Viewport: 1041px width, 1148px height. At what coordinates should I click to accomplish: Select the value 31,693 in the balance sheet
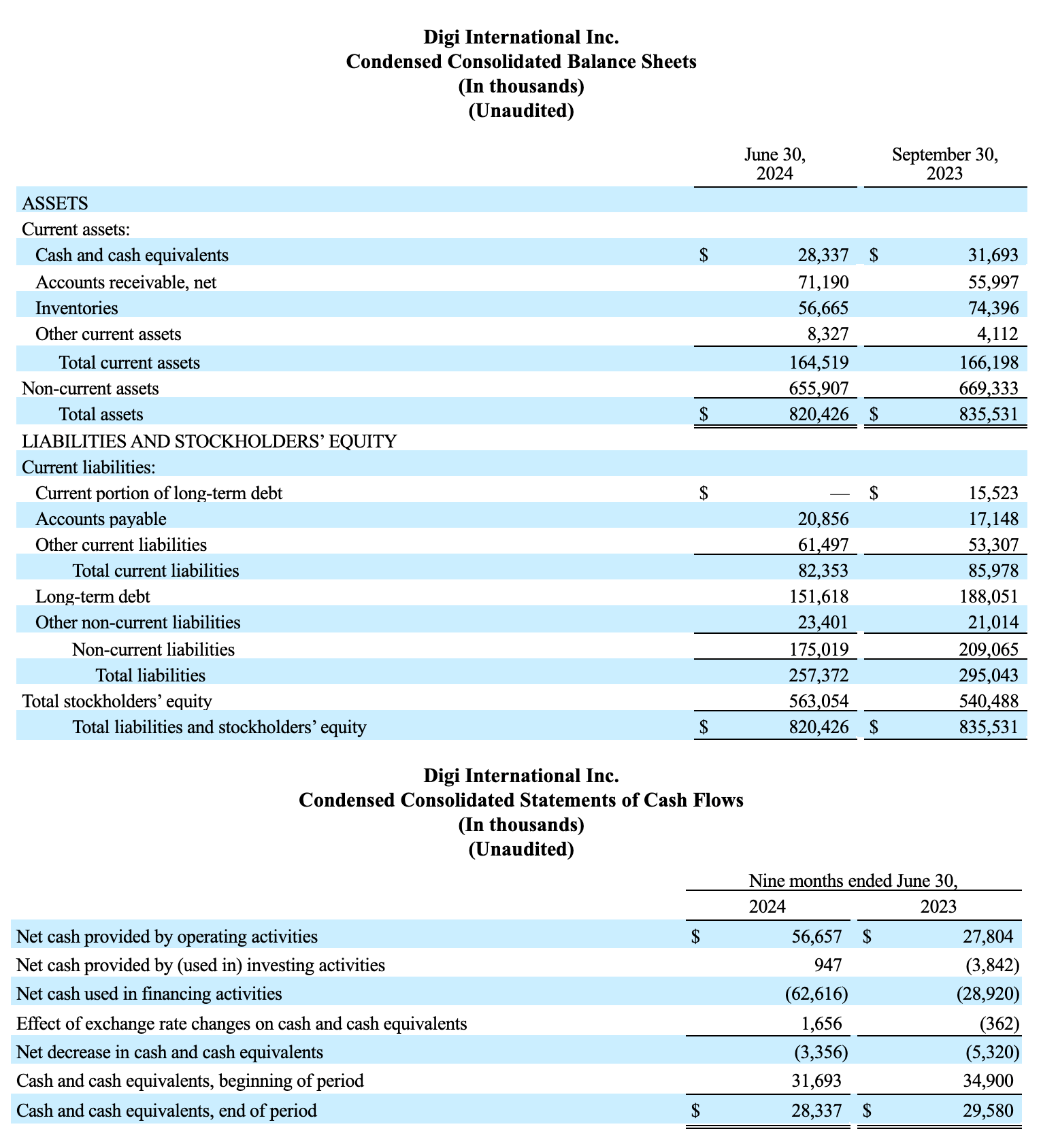pyautogui.click(x=993, y=255)
